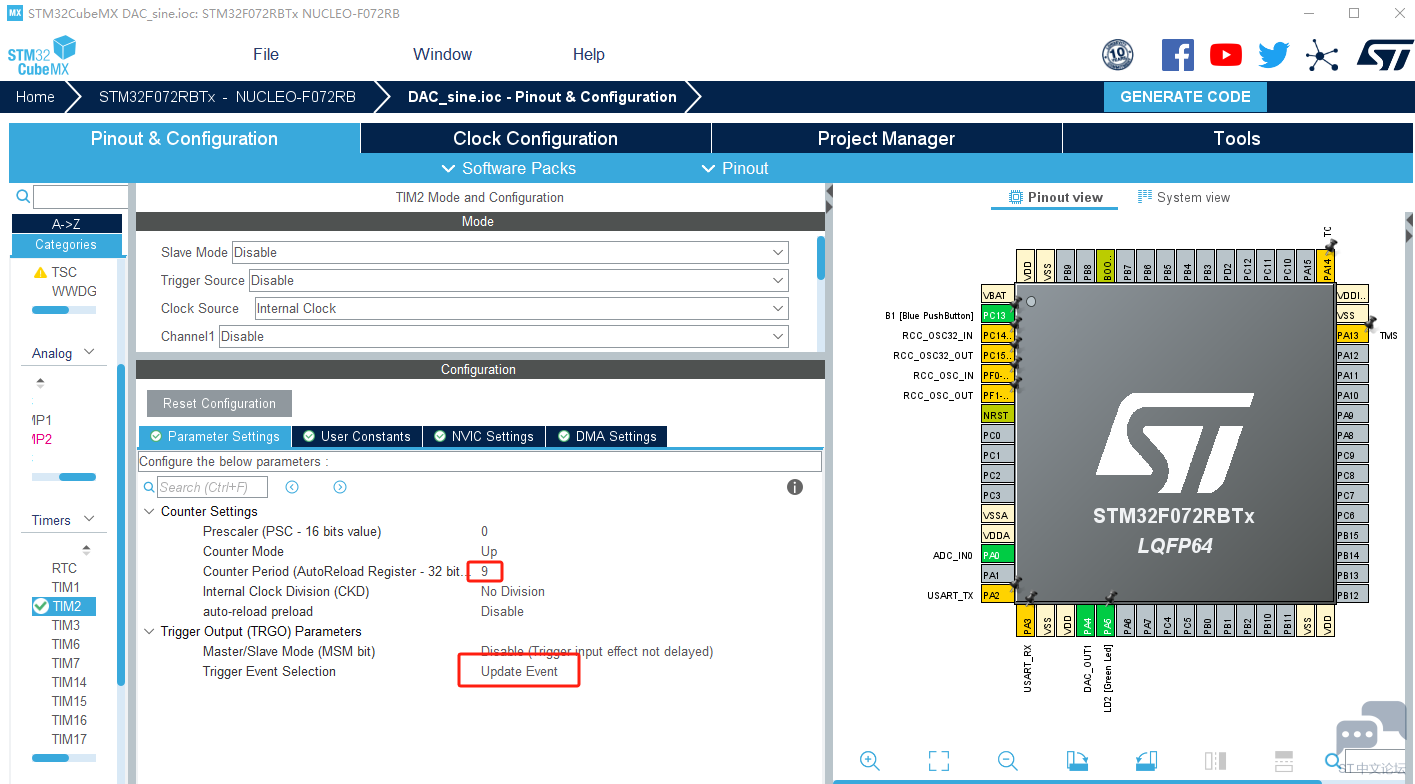Expand the Pinout dropdown menu

[735, 168]
